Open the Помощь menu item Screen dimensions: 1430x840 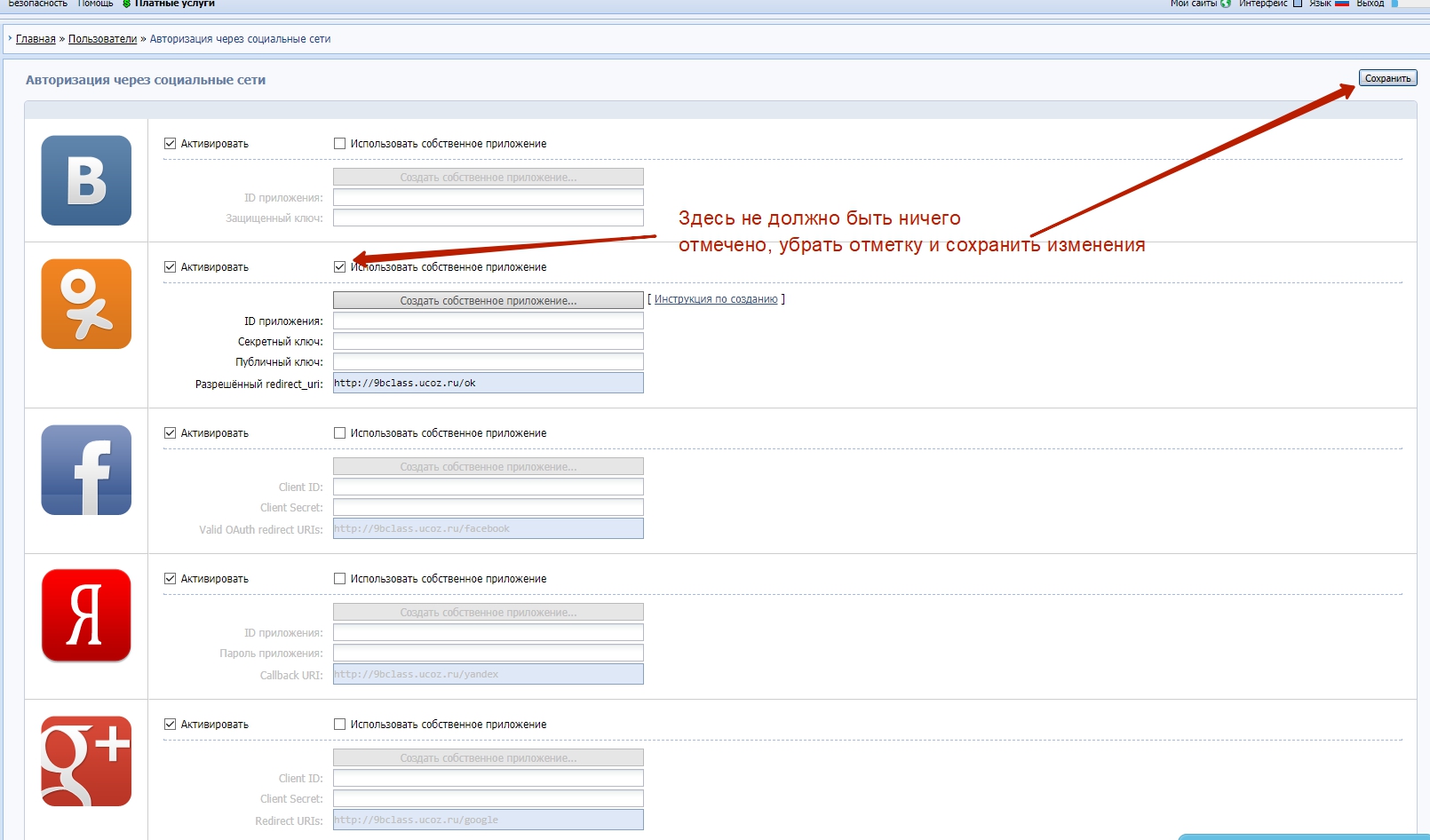point(95,4)
